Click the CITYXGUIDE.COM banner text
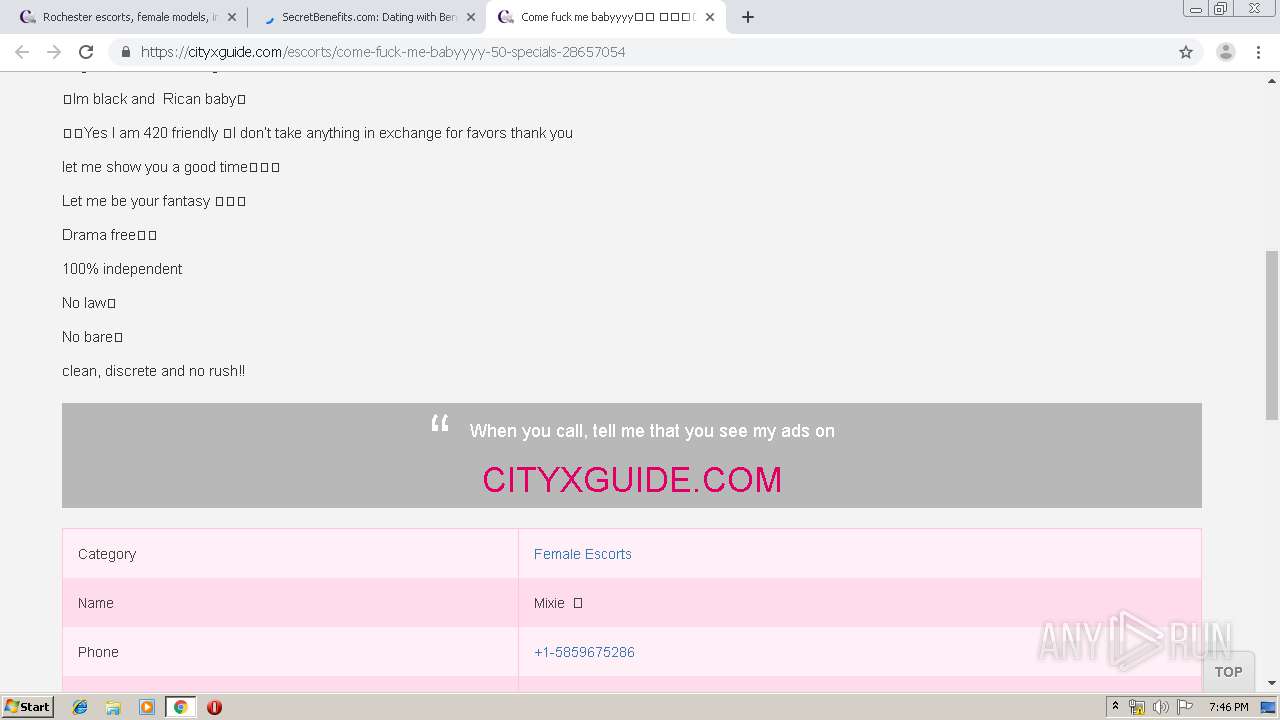The width and height of the screenshot is (1280, 720). pyautogui.click(x=632, y=480)
